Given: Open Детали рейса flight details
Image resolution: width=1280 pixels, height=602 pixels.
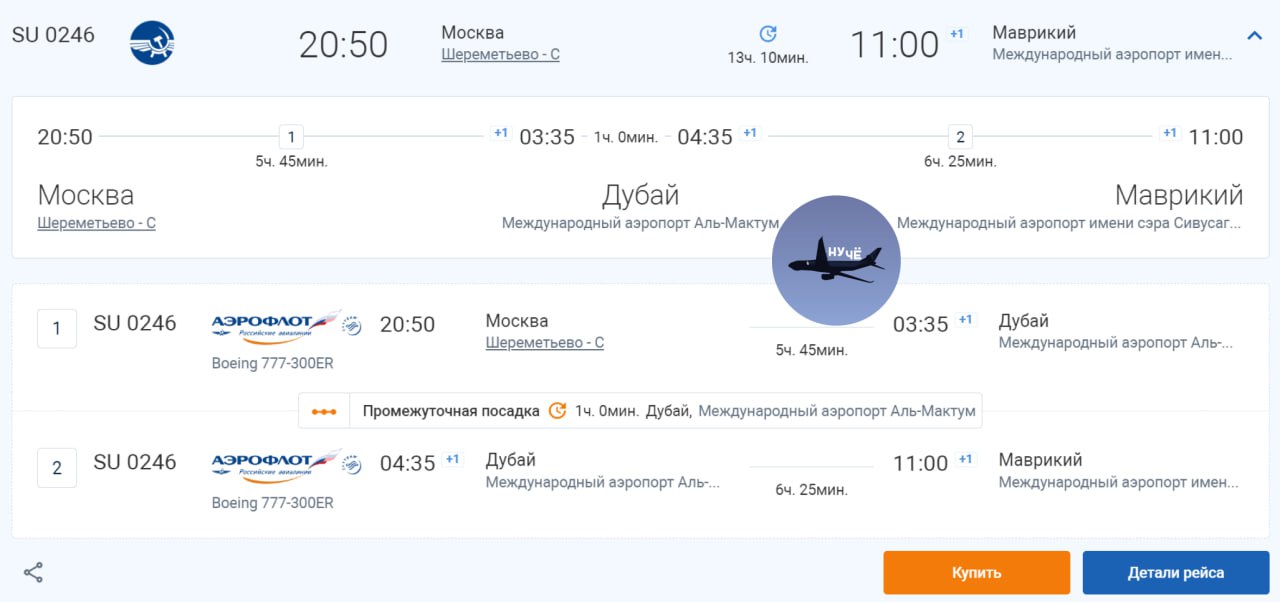Looking at the screenshot, I should 1175,573.
